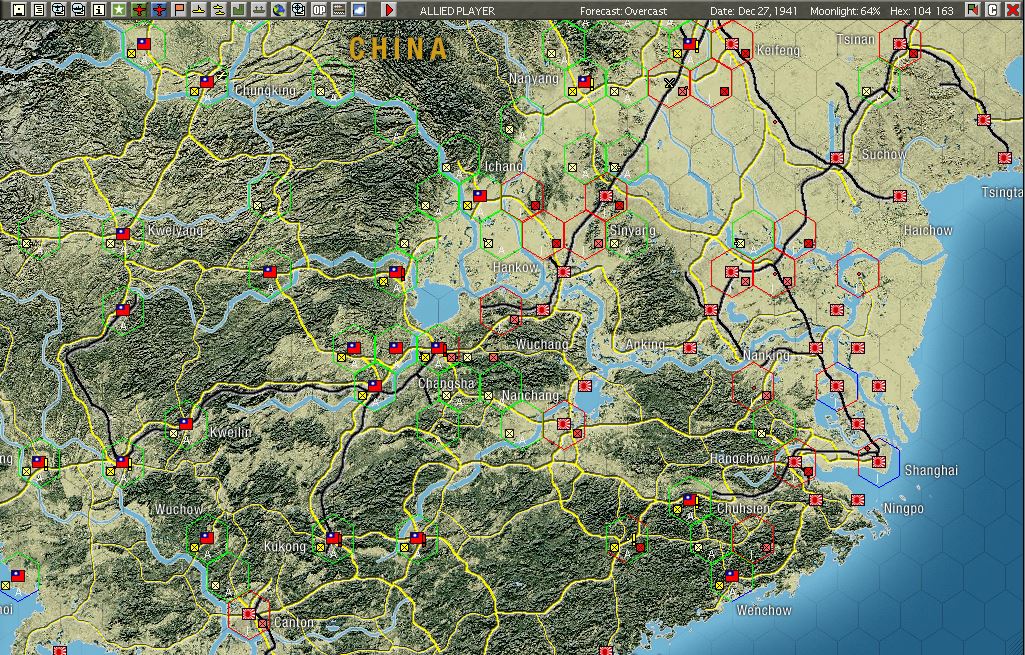The height and width of the screenshot is (655, 1025).
Task: Click the 'CHINA' country label
Action: pos(399,49)
